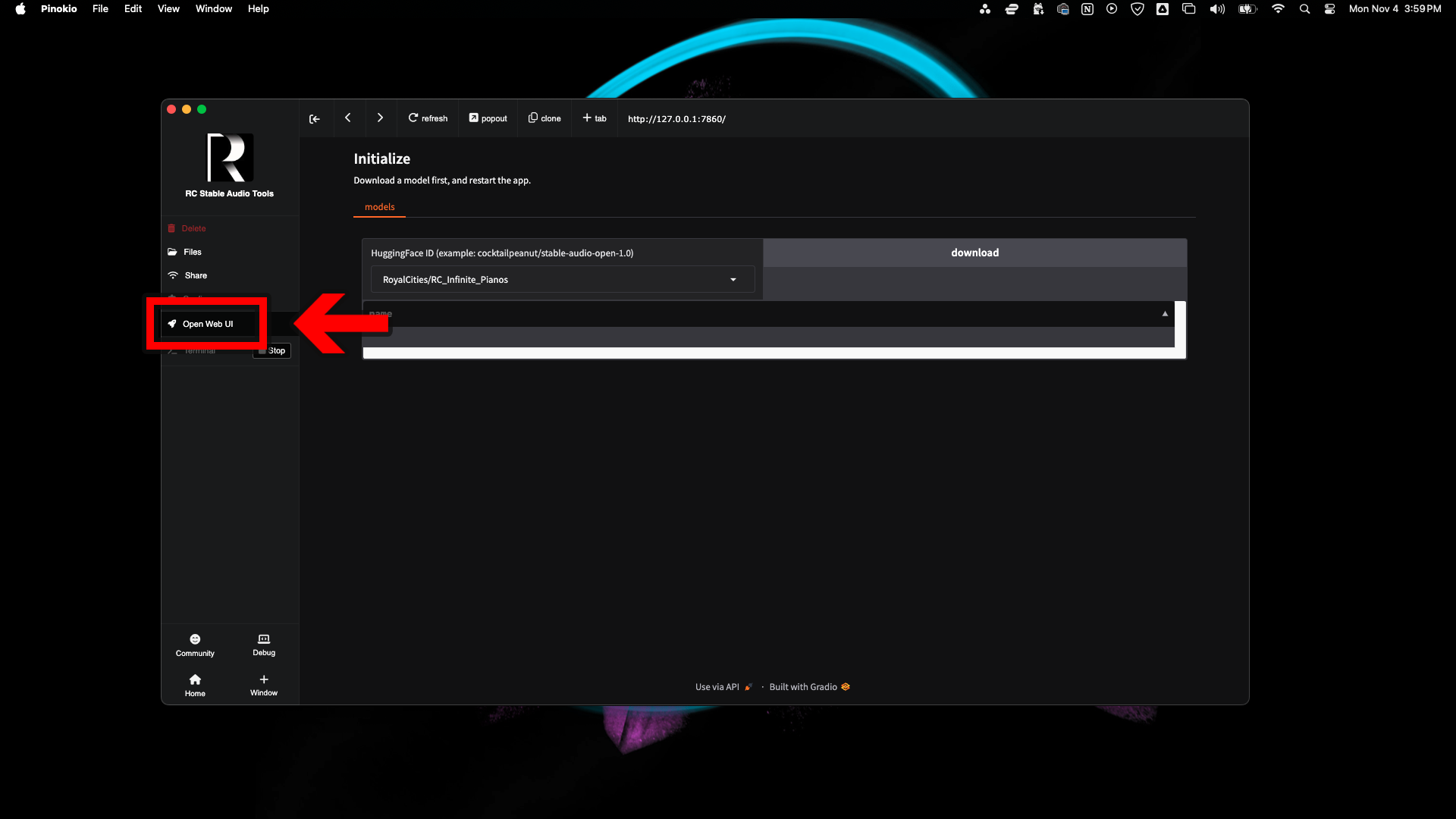The width and height of the screenshot is (1456, 819).
Task: Select the models tab
Action: (x=379, y=207)
